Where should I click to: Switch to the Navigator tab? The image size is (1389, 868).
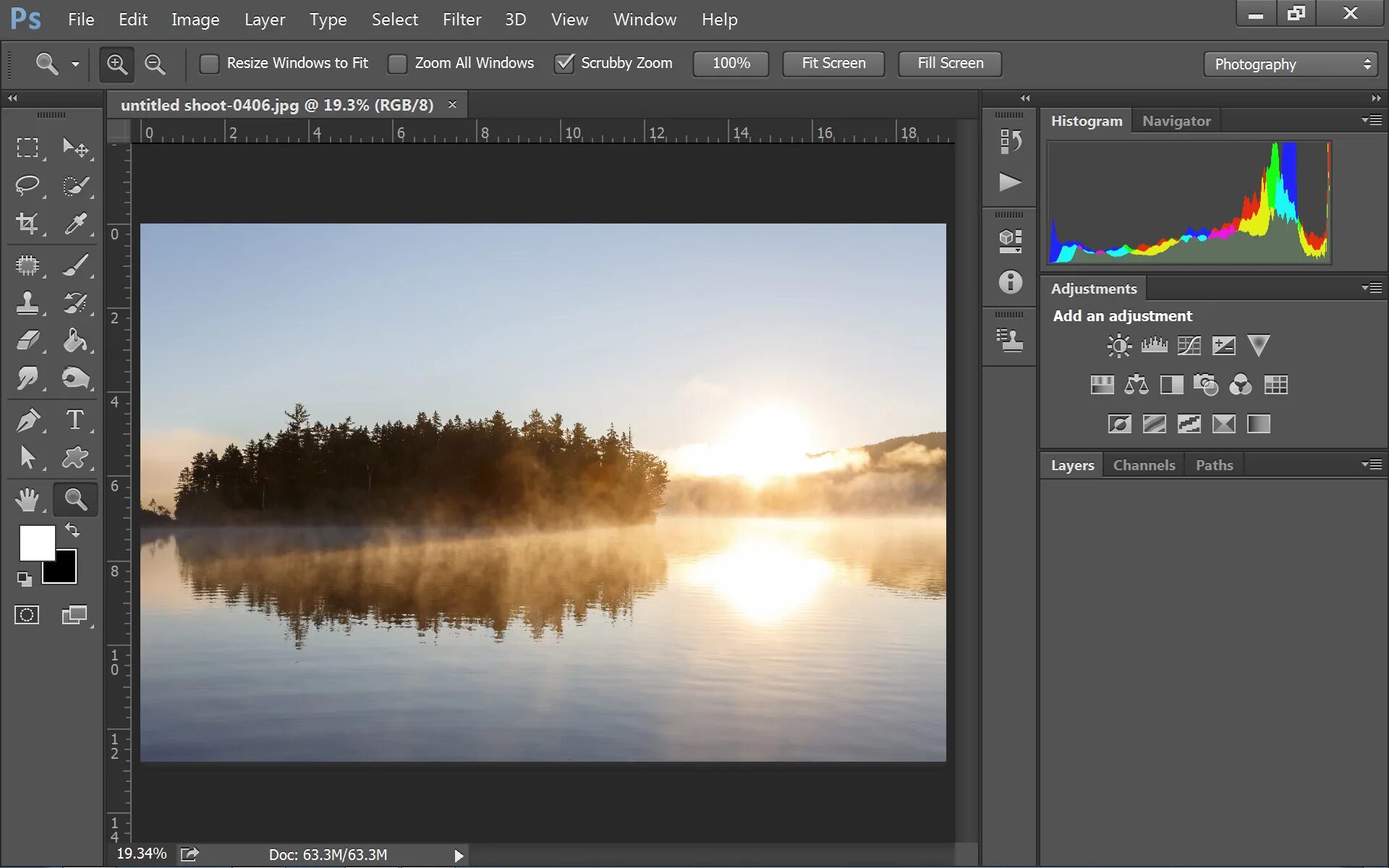pos(1176,120)
